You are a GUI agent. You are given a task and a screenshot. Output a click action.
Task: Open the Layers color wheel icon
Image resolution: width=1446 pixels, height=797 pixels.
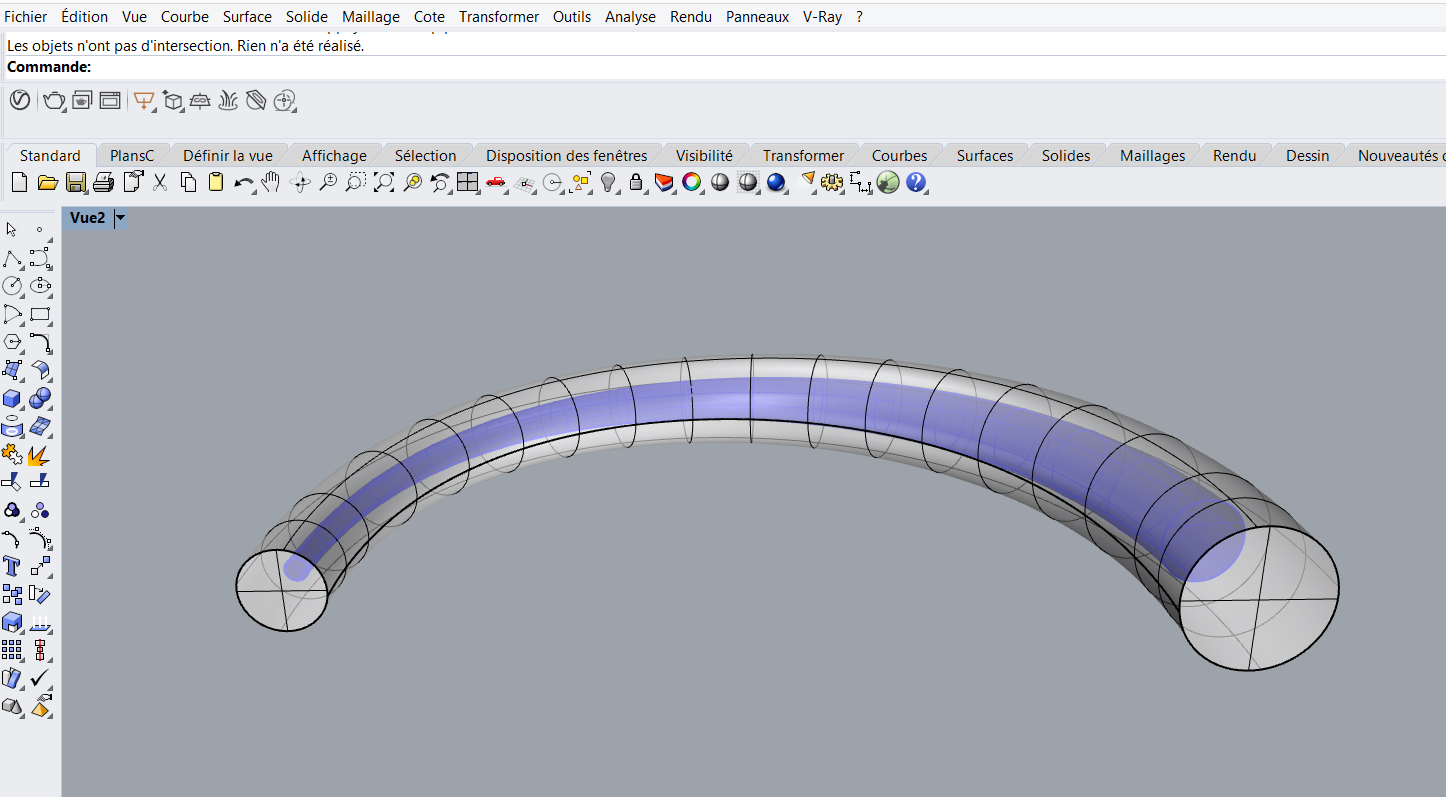(x=691, y=182)
